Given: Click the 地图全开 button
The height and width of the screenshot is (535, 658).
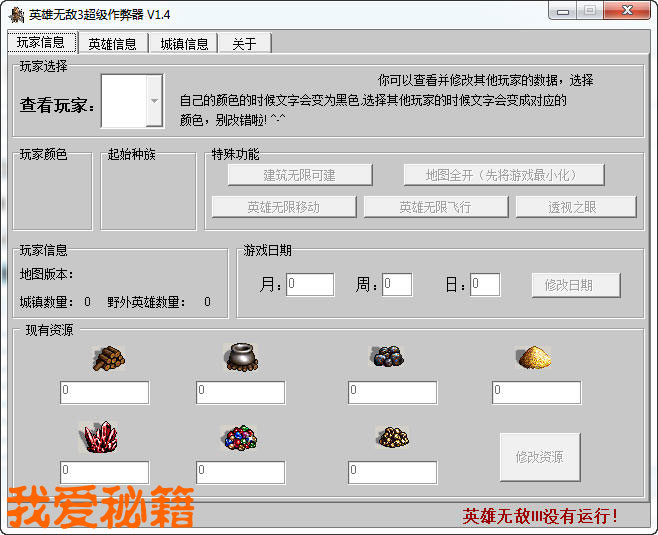Looking at the screenshot, I should click(504, 175).
